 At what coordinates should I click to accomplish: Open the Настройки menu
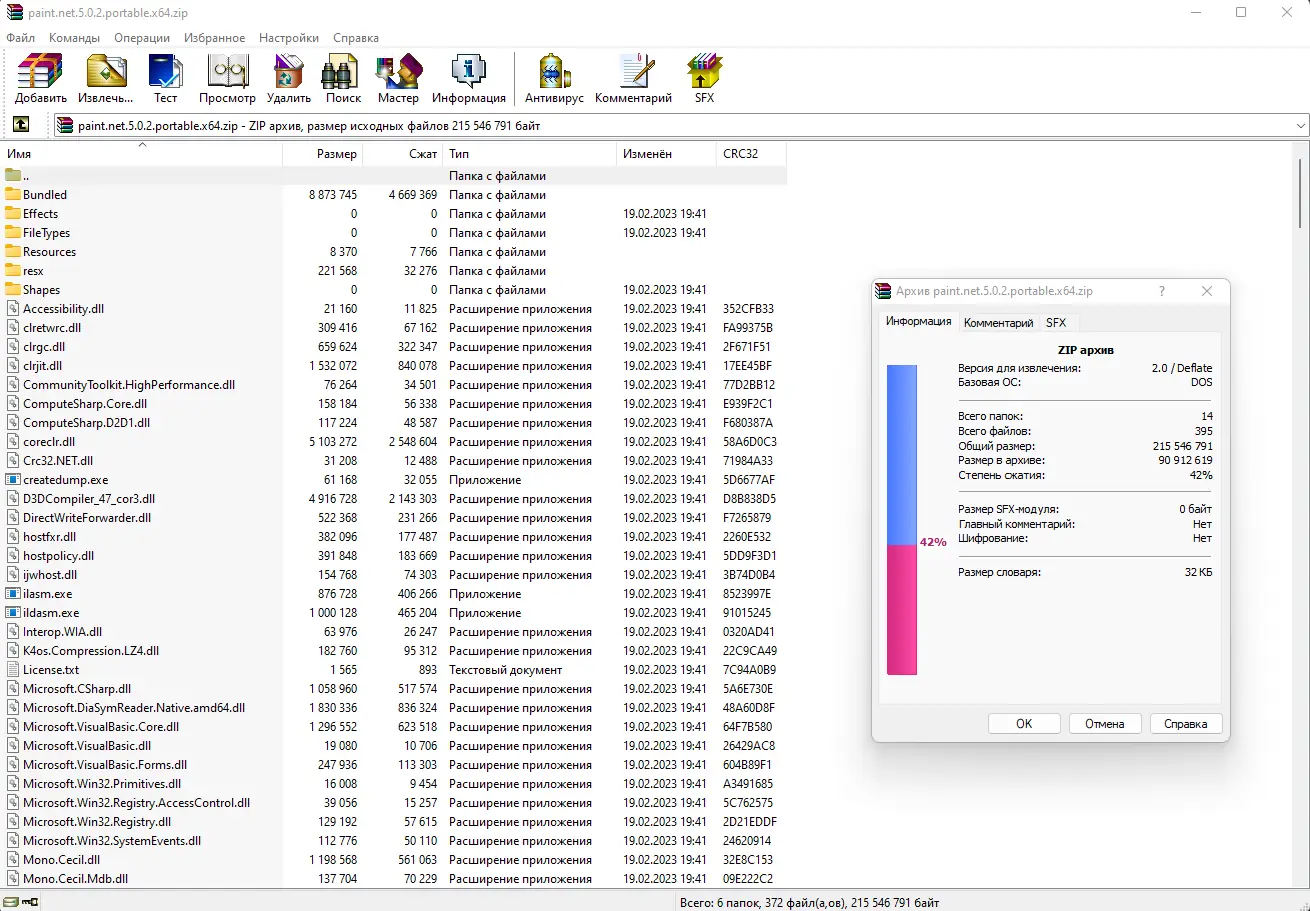[x=289, y=38]
